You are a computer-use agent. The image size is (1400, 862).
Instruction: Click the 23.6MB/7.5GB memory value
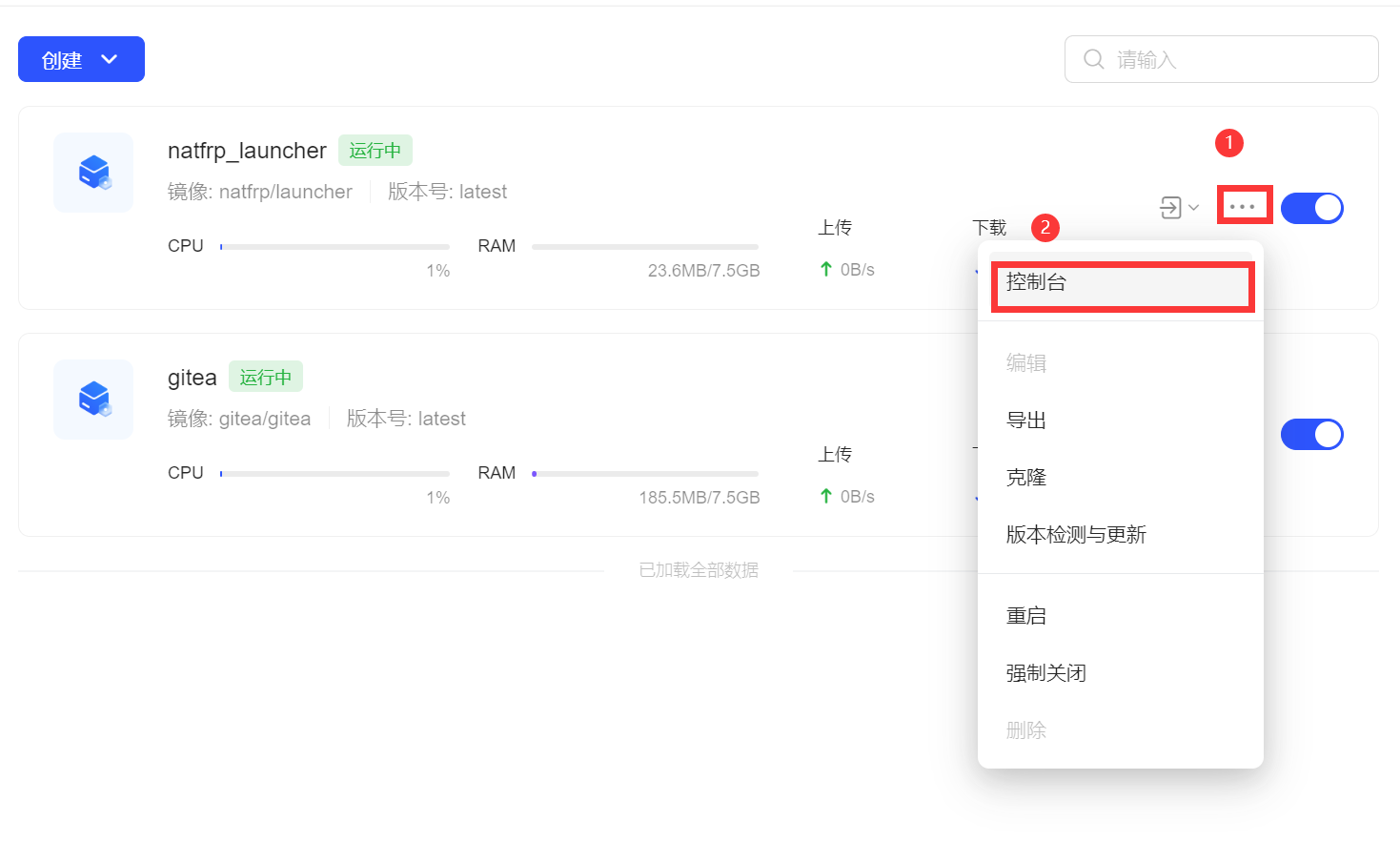[703, 271]
